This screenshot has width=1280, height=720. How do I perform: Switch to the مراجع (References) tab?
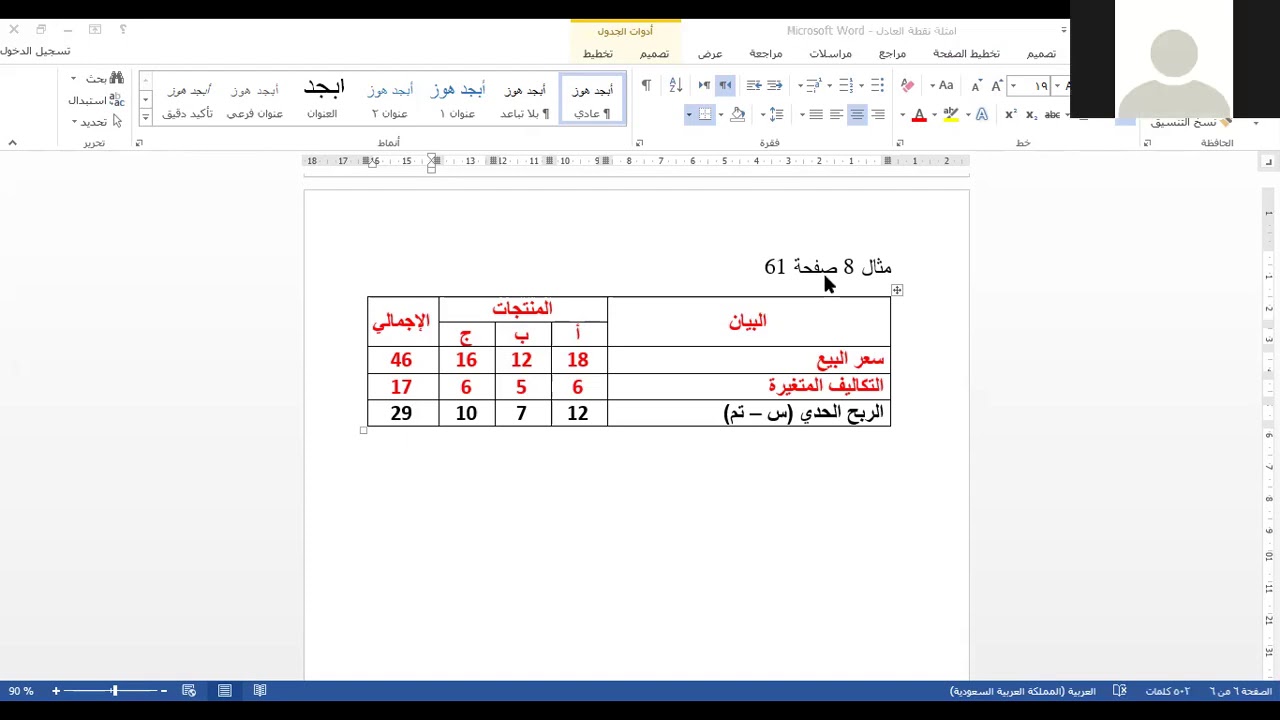tap(892, 54)
